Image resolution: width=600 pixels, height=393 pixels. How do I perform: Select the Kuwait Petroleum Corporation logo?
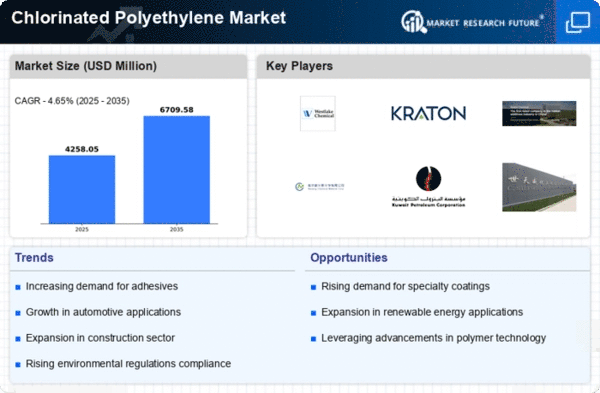[428, 187]
